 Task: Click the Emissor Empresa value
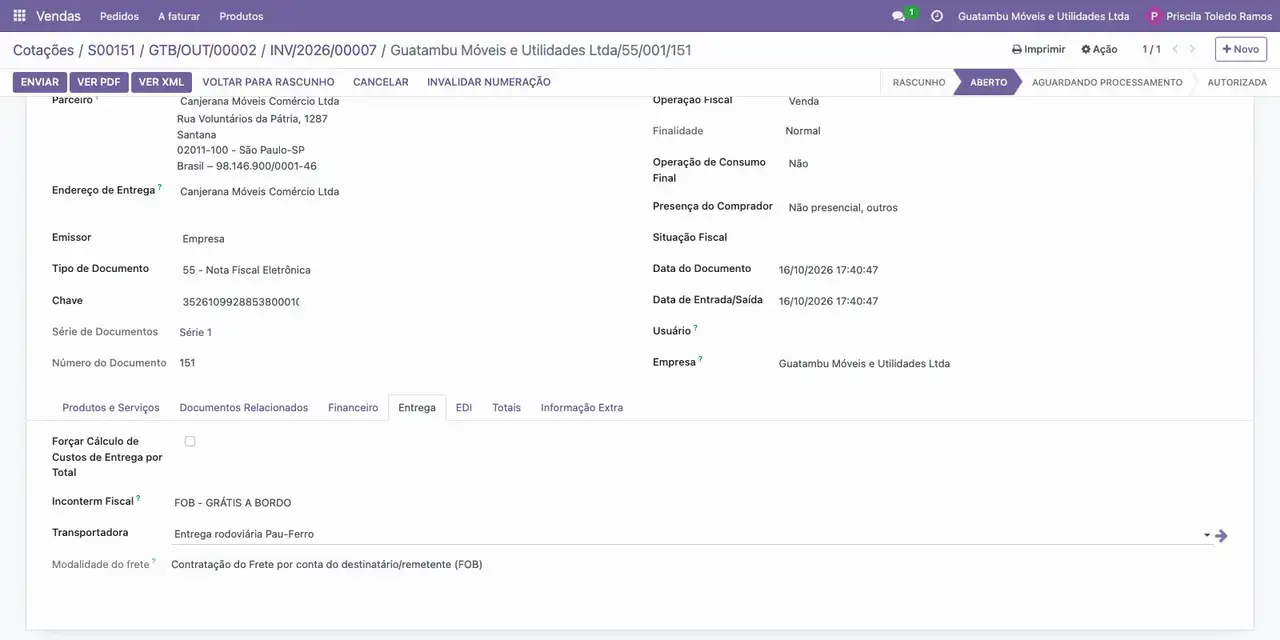click(x=203, y=239)
